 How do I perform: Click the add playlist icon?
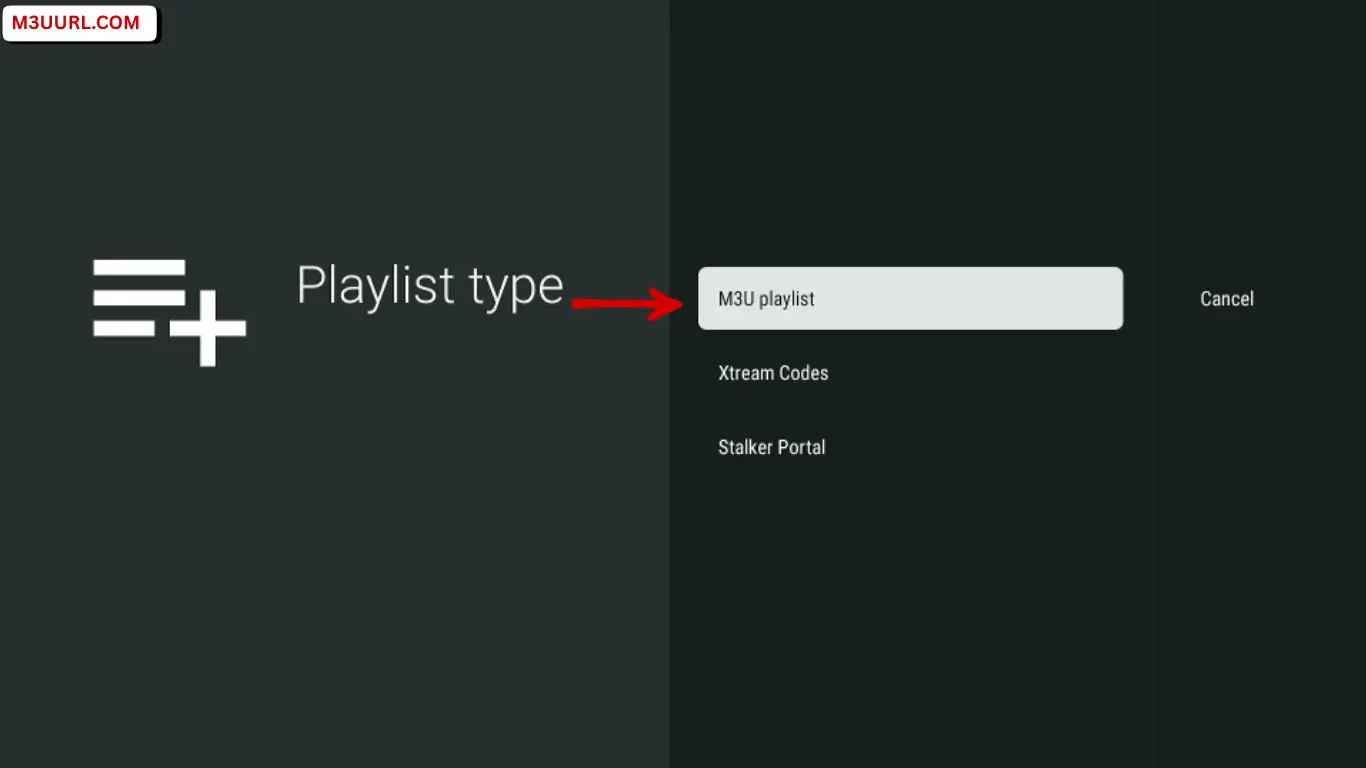click(x=168, y=311)
